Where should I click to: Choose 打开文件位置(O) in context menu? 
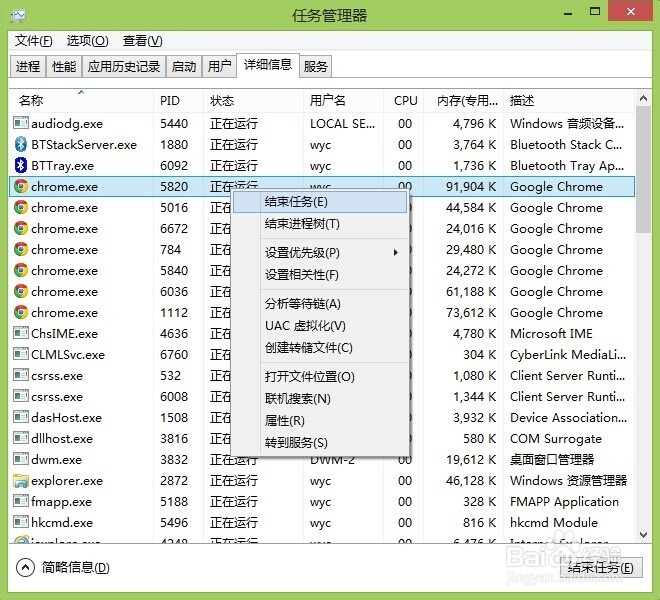[320, 376]
